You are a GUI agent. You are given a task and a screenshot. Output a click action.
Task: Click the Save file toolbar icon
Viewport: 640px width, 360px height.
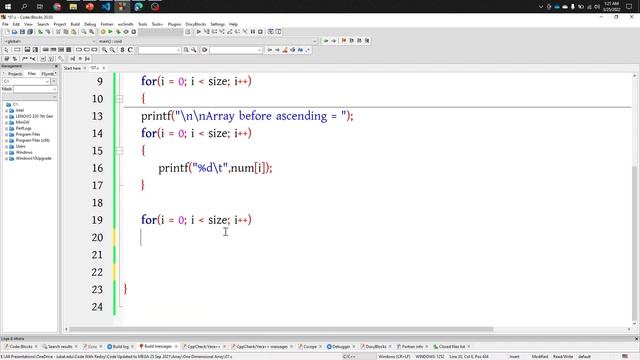coord(22,32)
